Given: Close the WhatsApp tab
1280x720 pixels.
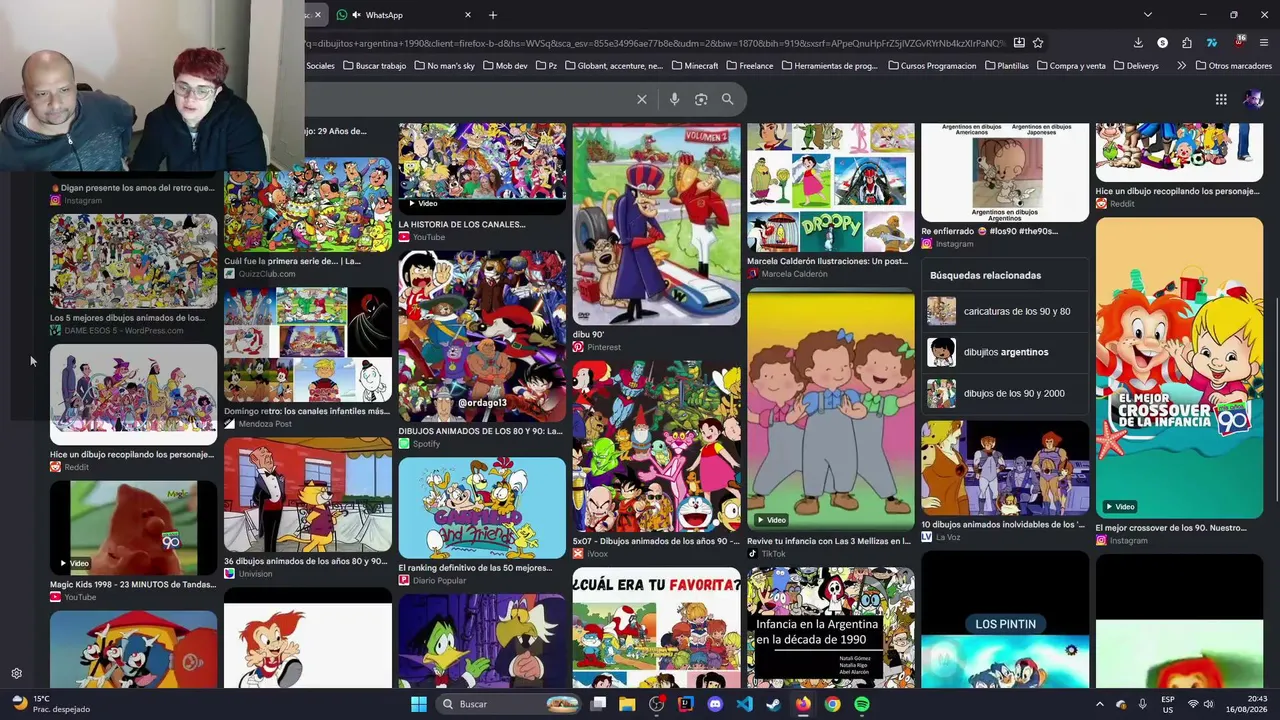Looking at the screenshot, I should [467, 15].
